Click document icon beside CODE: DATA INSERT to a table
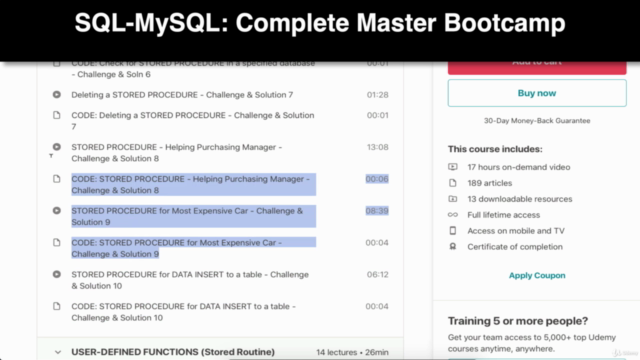The height and width of the screenshot is (360, 640). [x=57, y=306]
